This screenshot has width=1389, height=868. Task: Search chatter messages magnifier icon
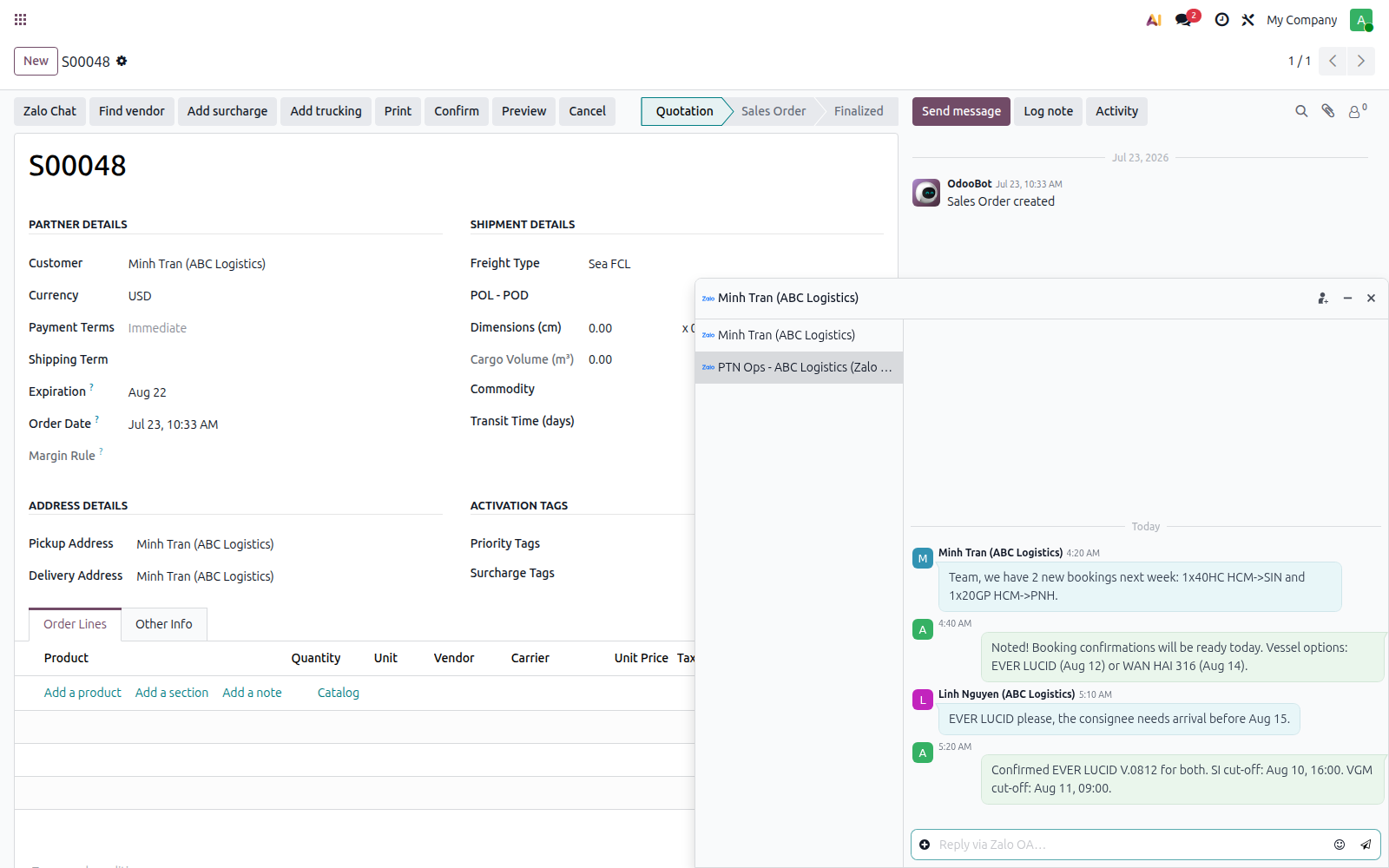click(x=1301, y=111)
